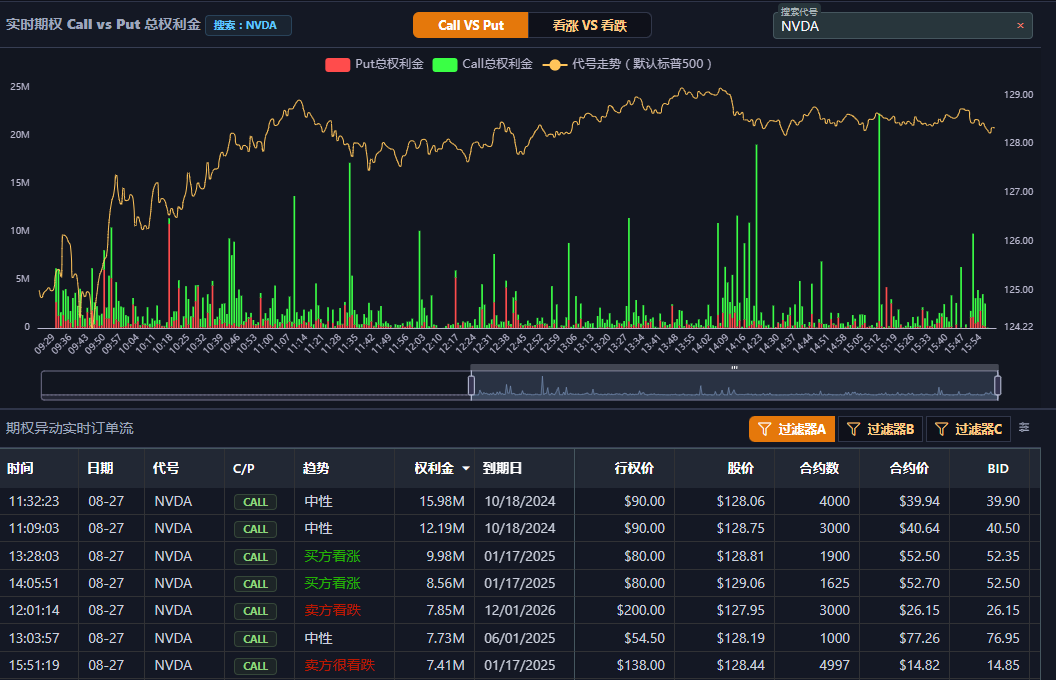Viewport: 1056px width, 680px height.
Task: Select the 7.41M premium cell
Action: [x=445, y=665]
